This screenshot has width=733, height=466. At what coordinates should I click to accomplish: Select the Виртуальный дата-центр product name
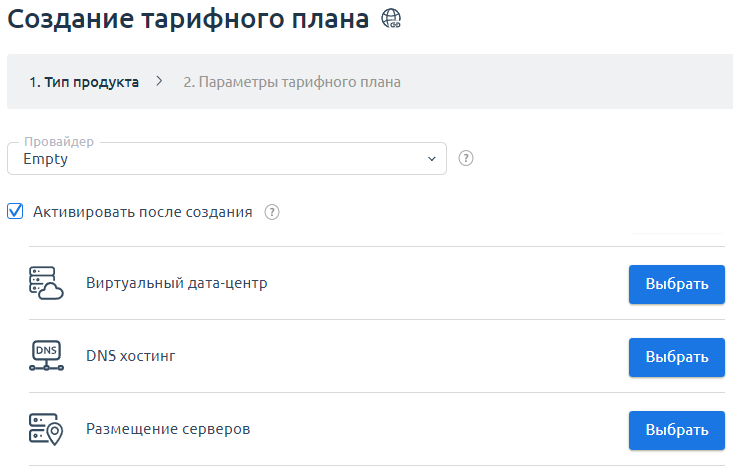(177, 283)
